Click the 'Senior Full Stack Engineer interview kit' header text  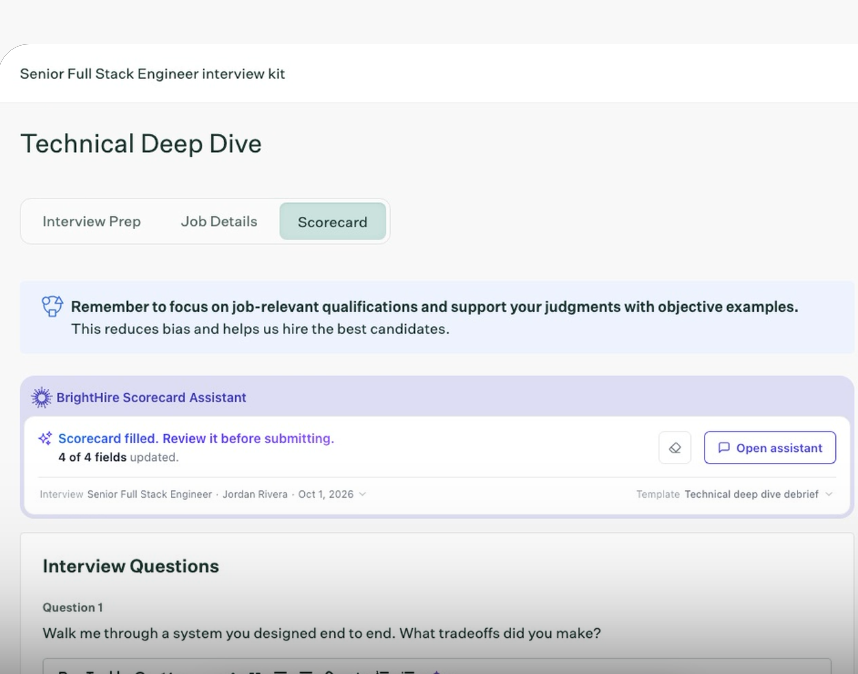tap(153, 74)
